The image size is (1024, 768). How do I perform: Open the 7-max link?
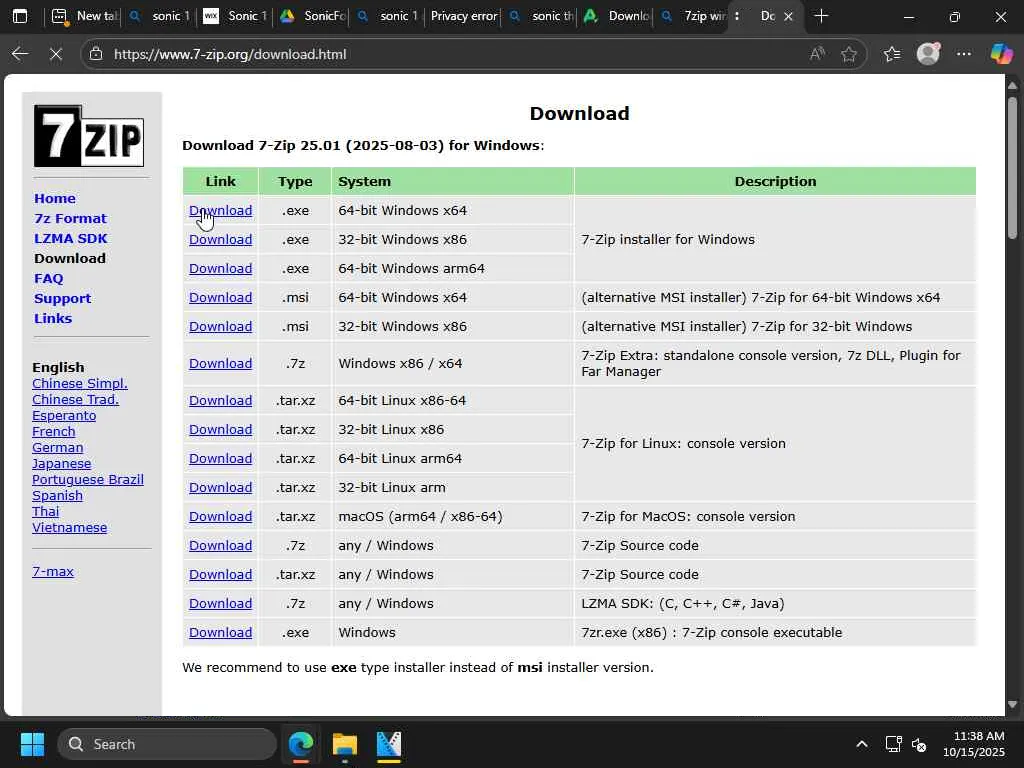[x=53, y=571]
